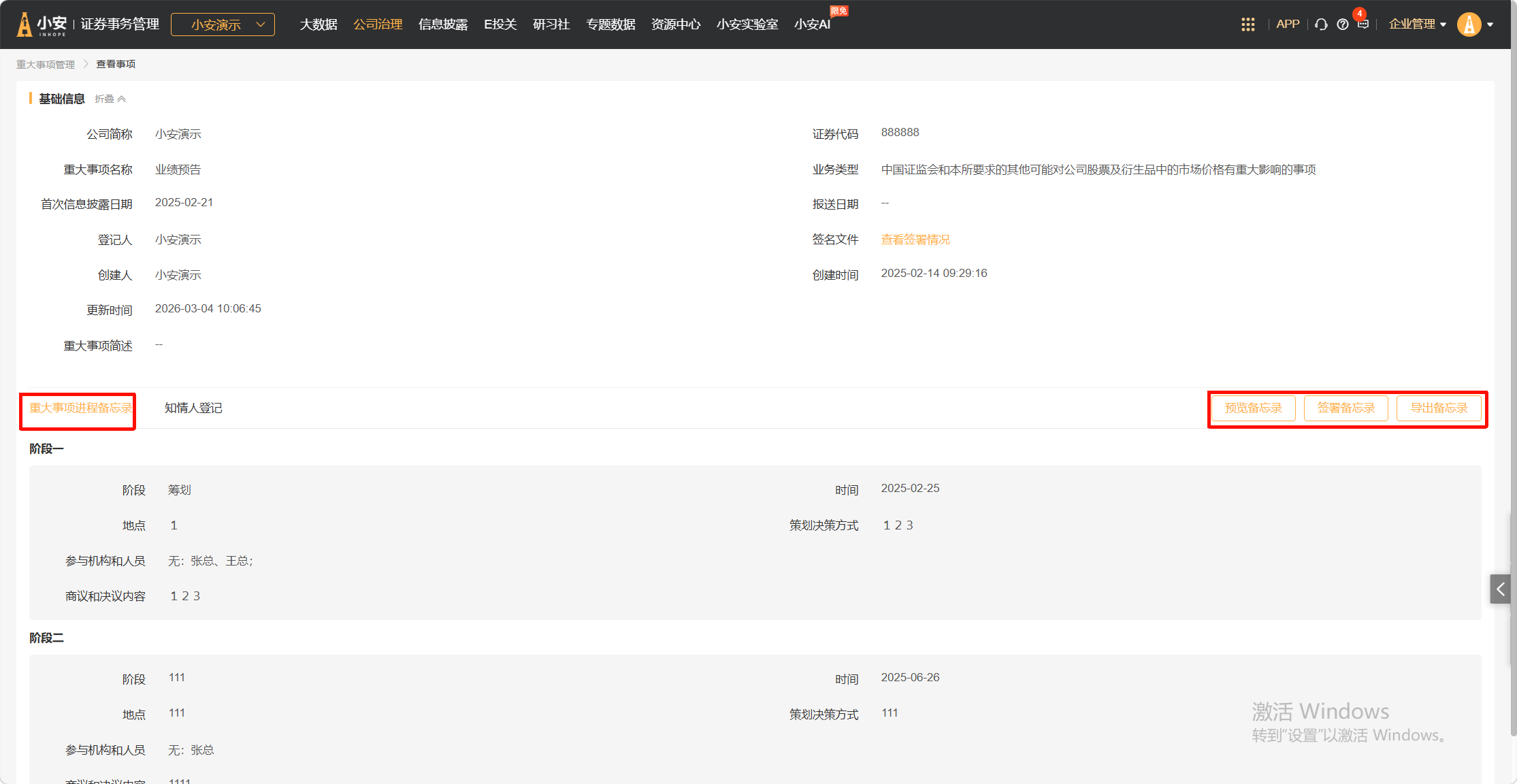The height and width of the screenshot is (784, 1517).
Task: Expand the 企业管理 dropdown menu
Action: pyautogui.click(x=1417, y=24)
